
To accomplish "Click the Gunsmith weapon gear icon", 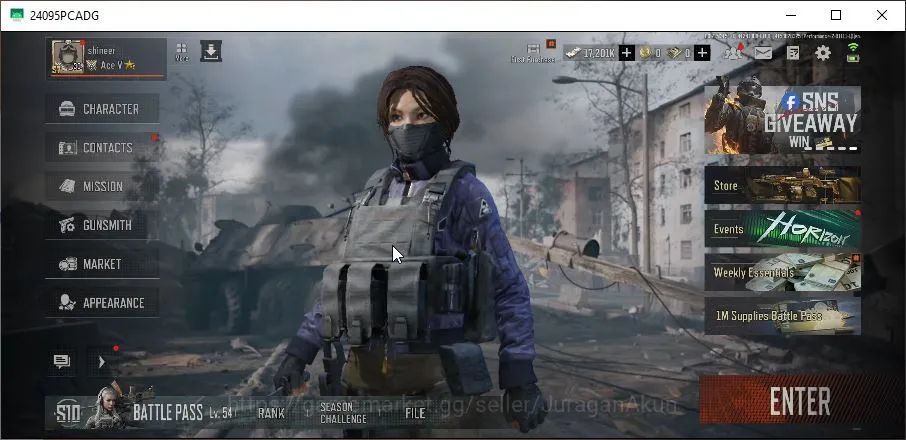I will [x=67, y=225].
